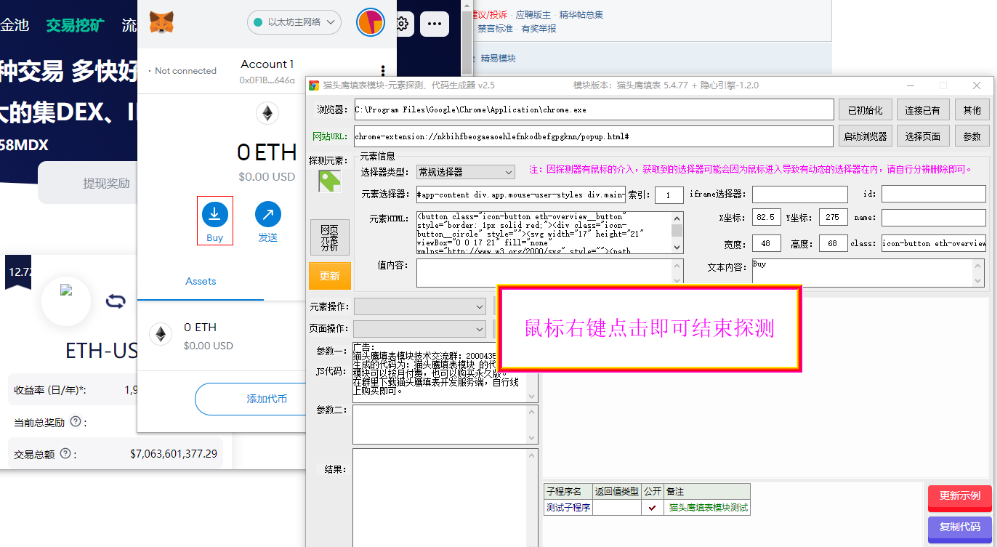Click the class input field
Viewport: 997px width, 547px height.
933,243
